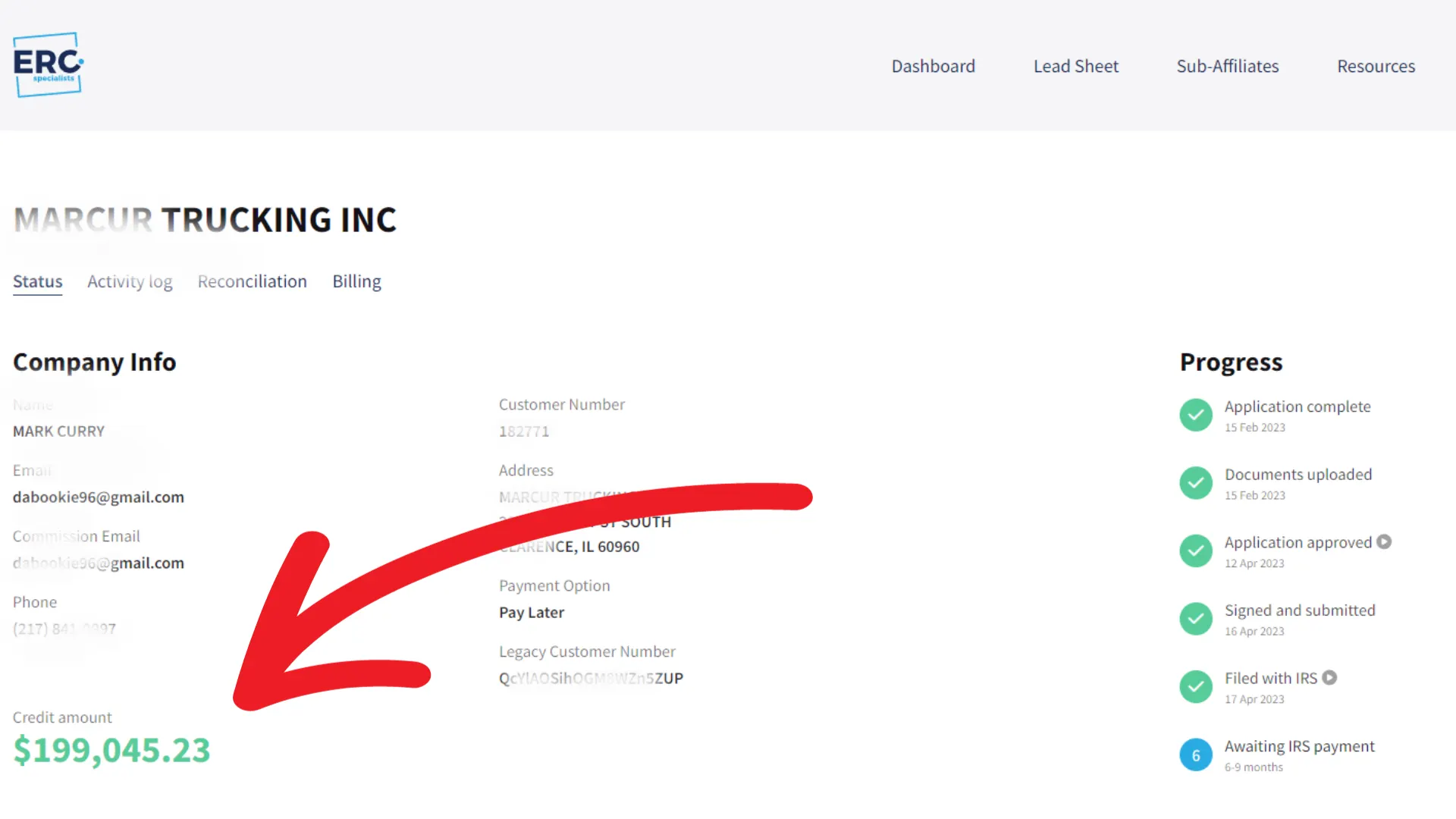Screen dimensions: 1456x819
Task: Click the 16 Apr 2023 signed date
Action: click(x=1254, y=631)
